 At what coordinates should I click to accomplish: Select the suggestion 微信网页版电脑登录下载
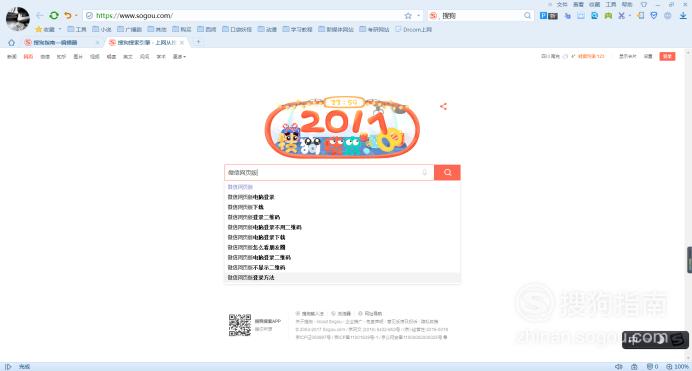[x=342, y=237]
